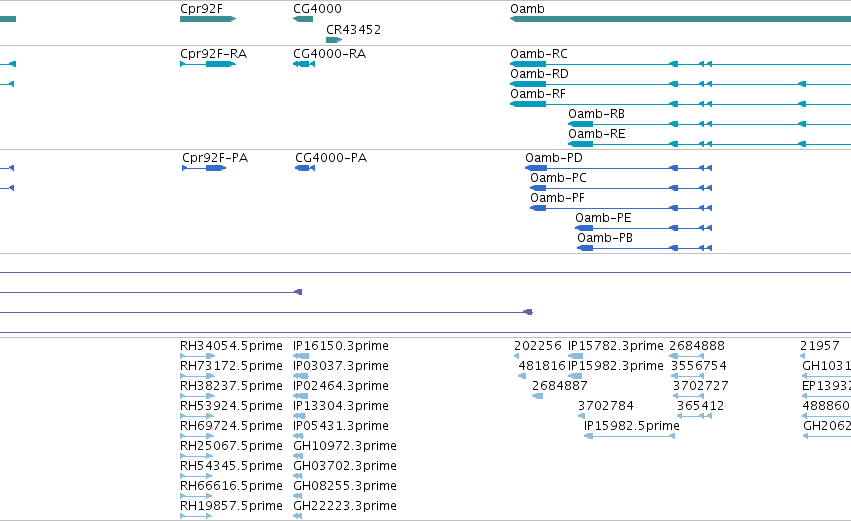Select feature 481816

522,376
